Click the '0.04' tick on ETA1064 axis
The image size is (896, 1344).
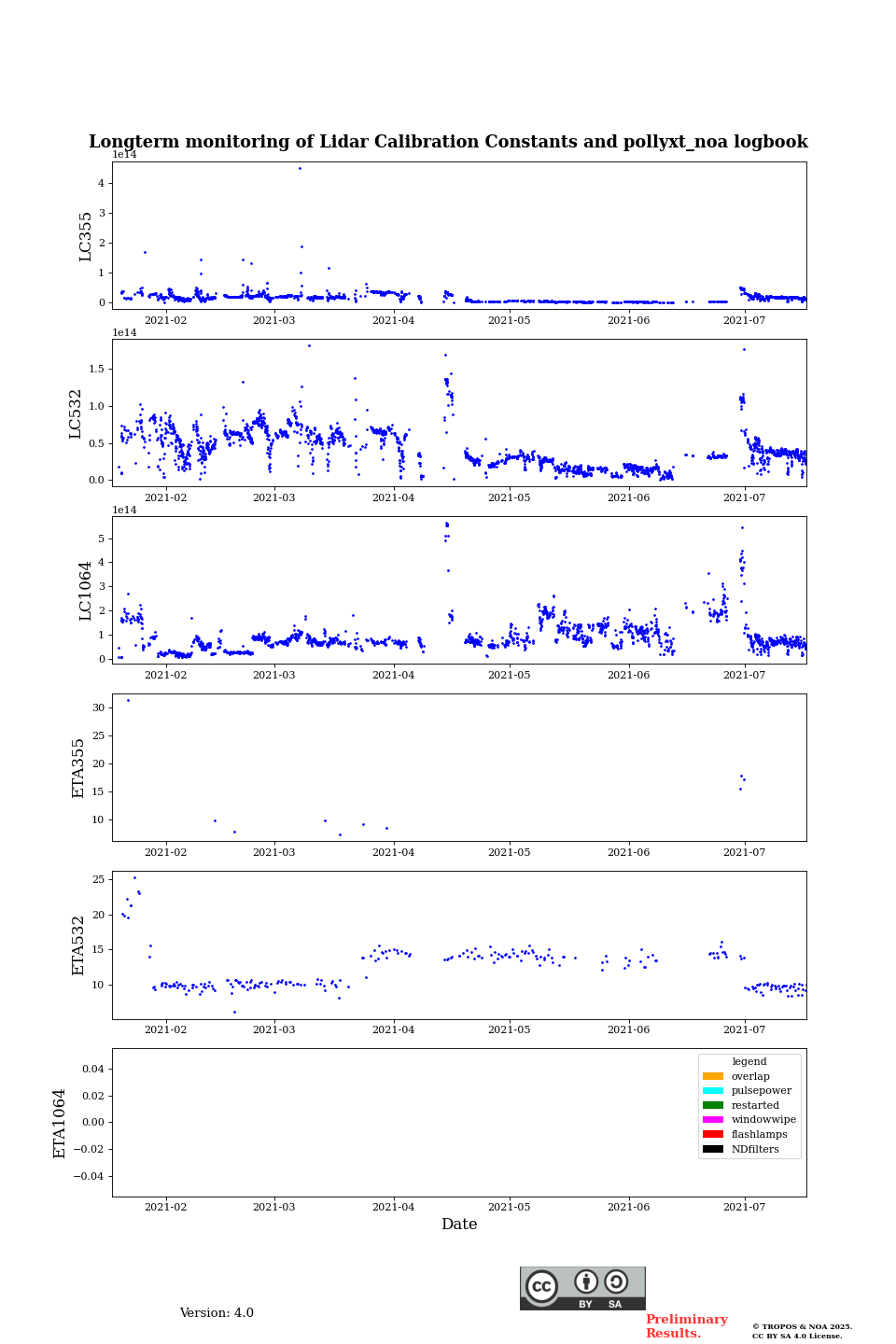[x=92, y=1069]
